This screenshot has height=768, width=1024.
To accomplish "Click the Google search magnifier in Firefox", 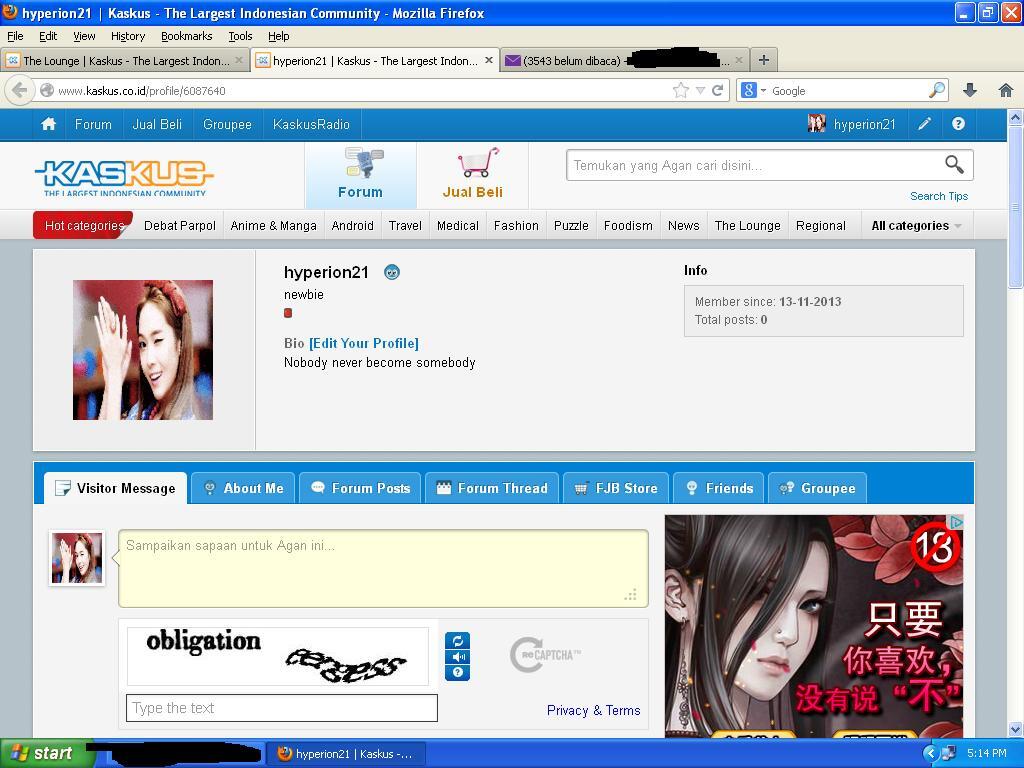I will (x=937, y=90).
